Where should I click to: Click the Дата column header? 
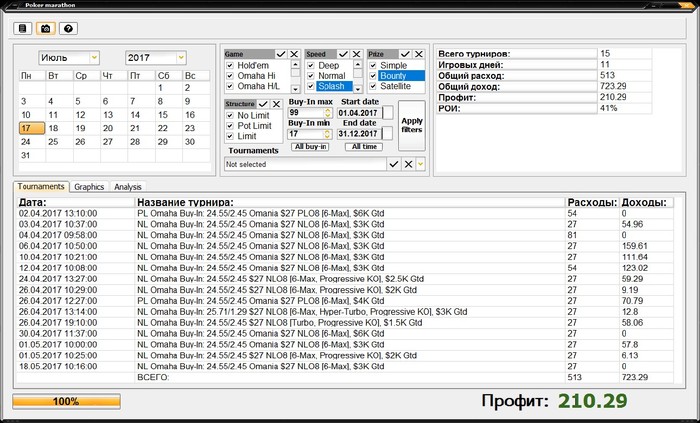tap(76, 203)
